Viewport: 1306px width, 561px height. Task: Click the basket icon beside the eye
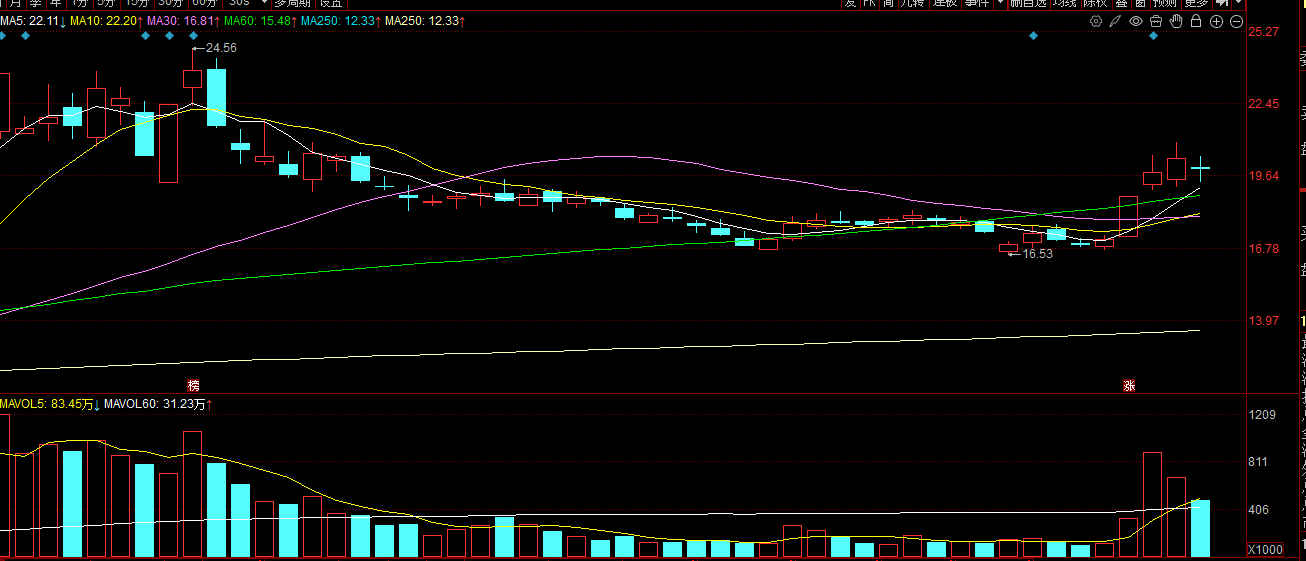[1156, 21]
